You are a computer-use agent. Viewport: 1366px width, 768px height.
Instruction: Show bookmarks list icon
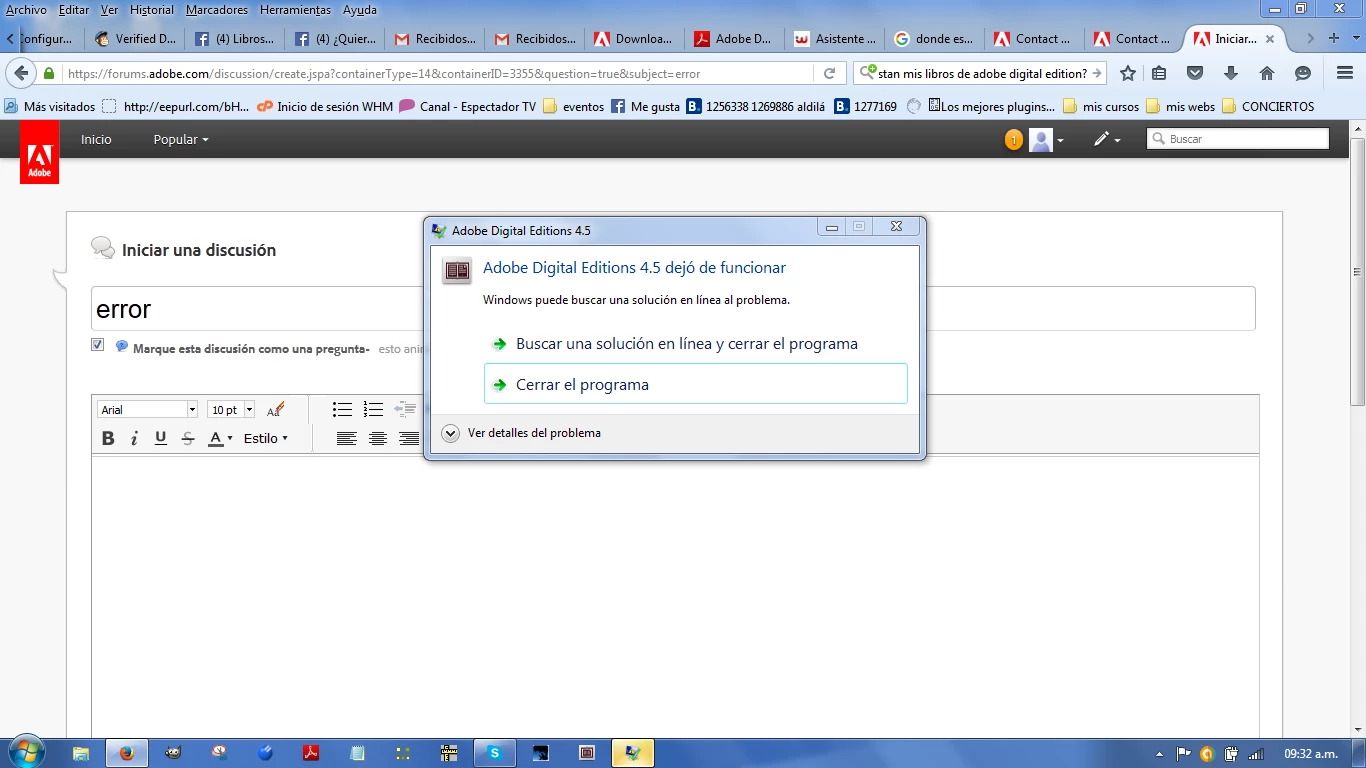click(x=1159, y=73)
